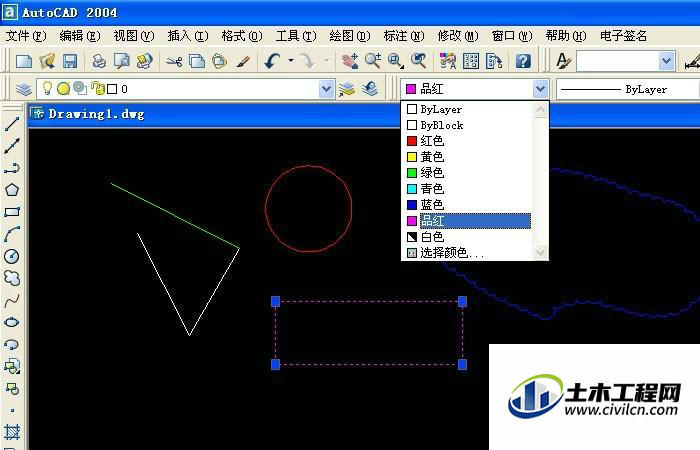The height and width of the screenshot is (450, 700).
Task: Open the 视图(V) menu
Action: [x=134, y=36]
